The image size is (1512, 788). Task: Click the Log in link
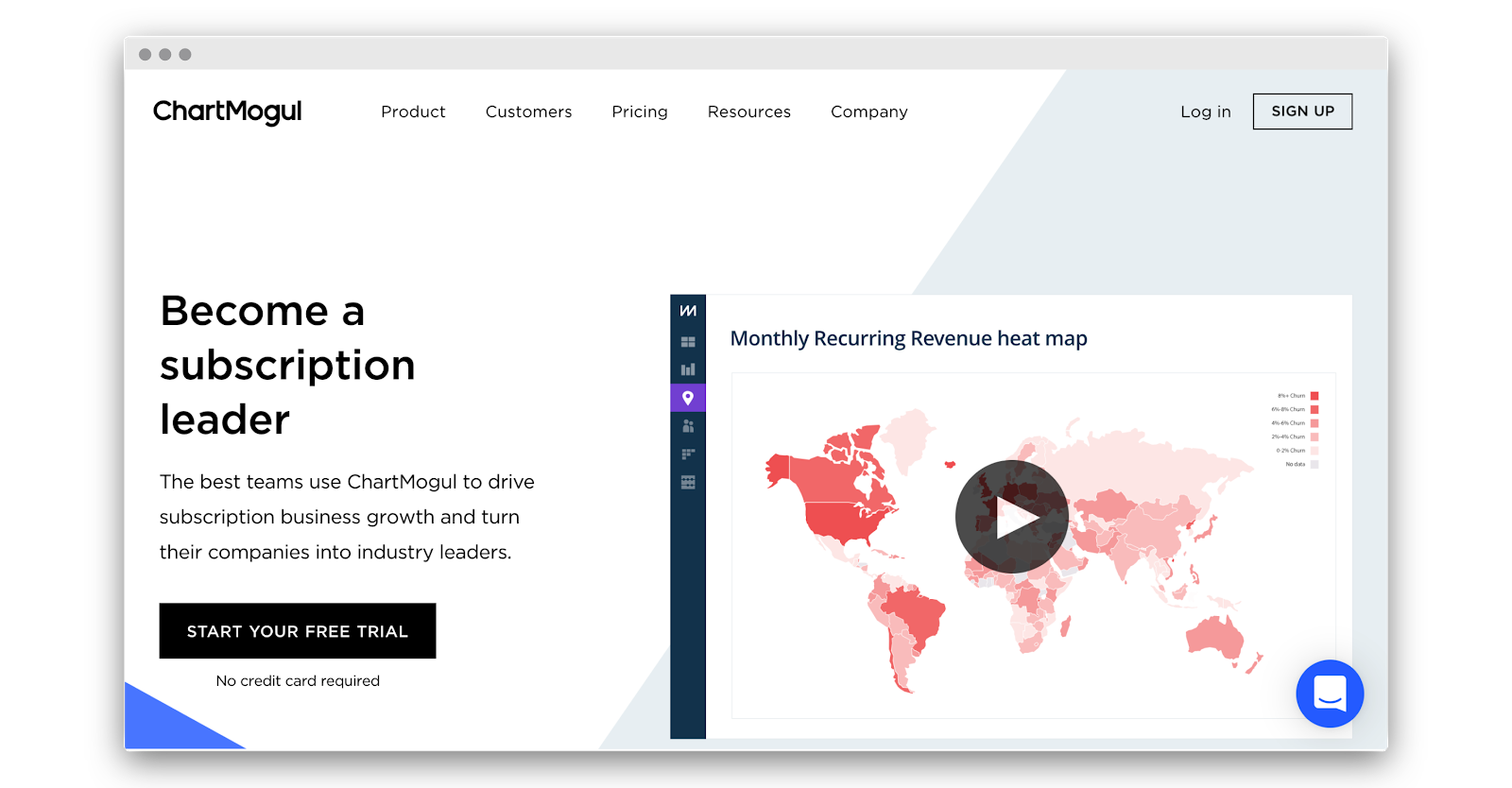(x=1206, y=111)
